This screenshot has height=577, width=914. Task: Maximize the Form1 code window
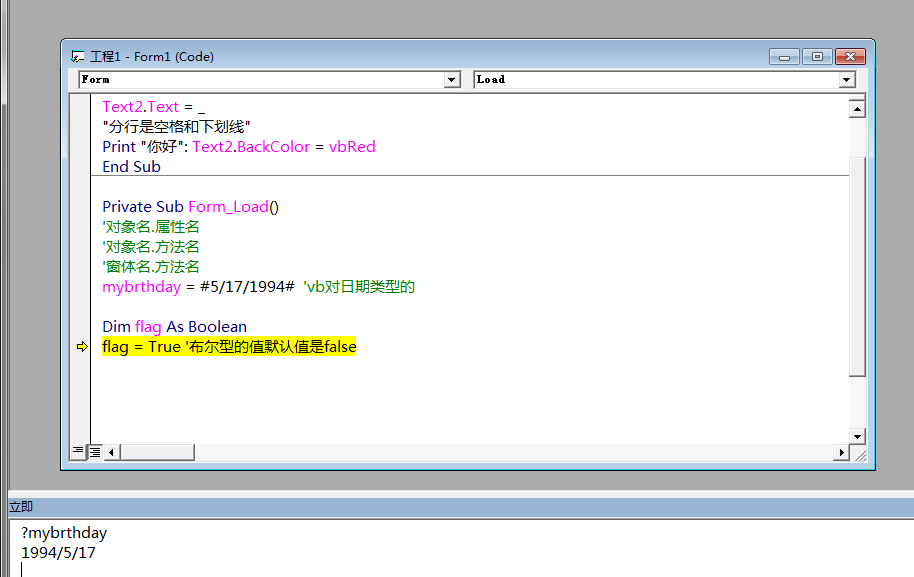pyautogui.click(x=817, y=57)
